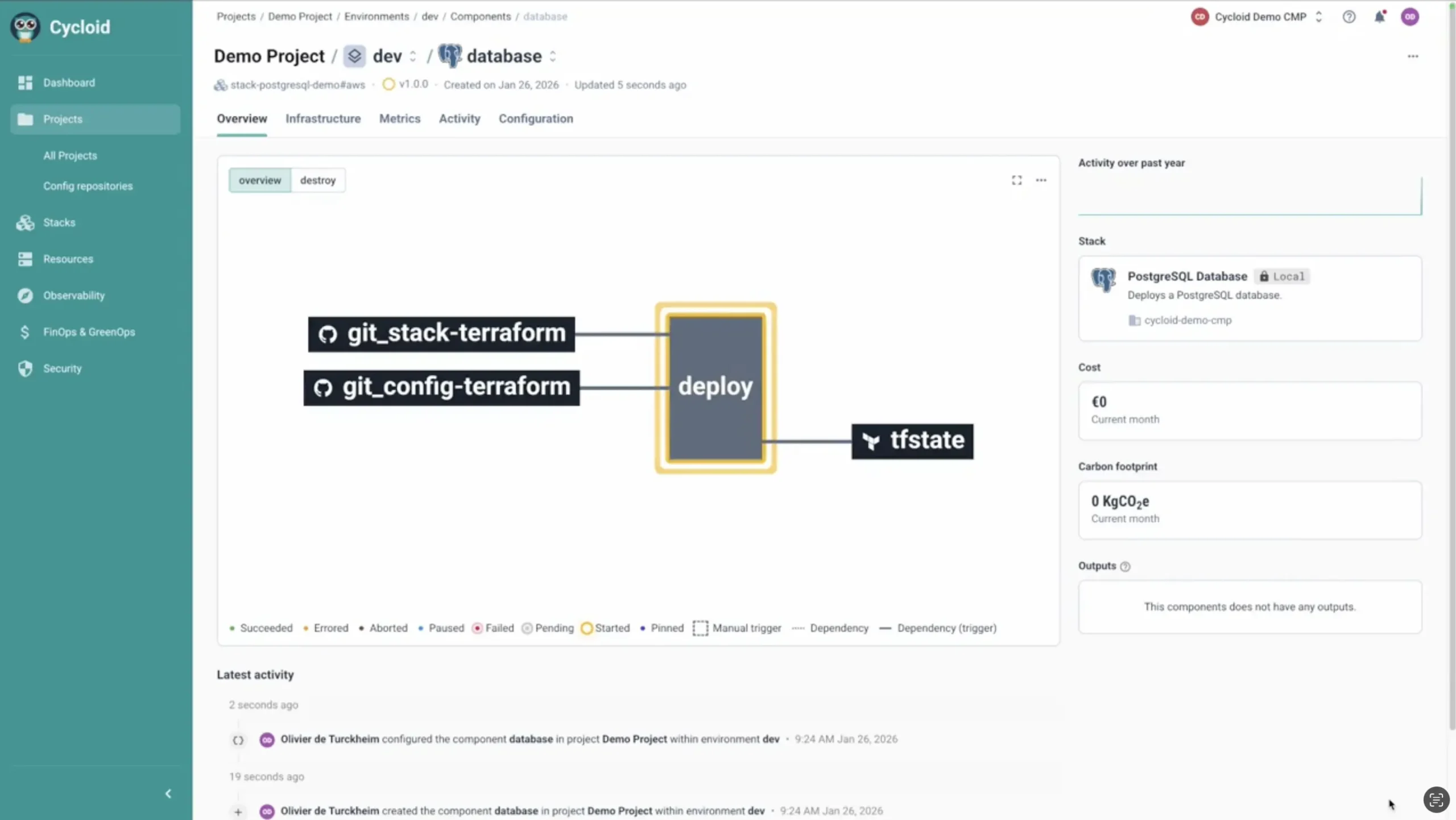Click the Security shield icon
Viewport: 1456px width, 820px height.
25,368
